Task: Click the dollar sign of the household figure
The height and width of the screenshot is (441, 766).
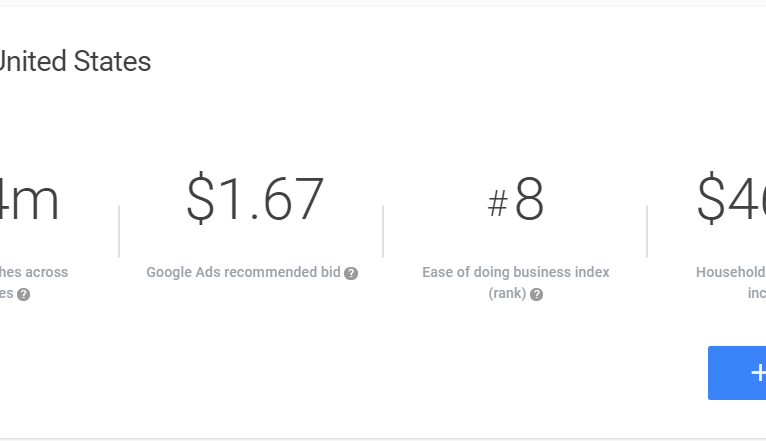Action: point(711,200)
